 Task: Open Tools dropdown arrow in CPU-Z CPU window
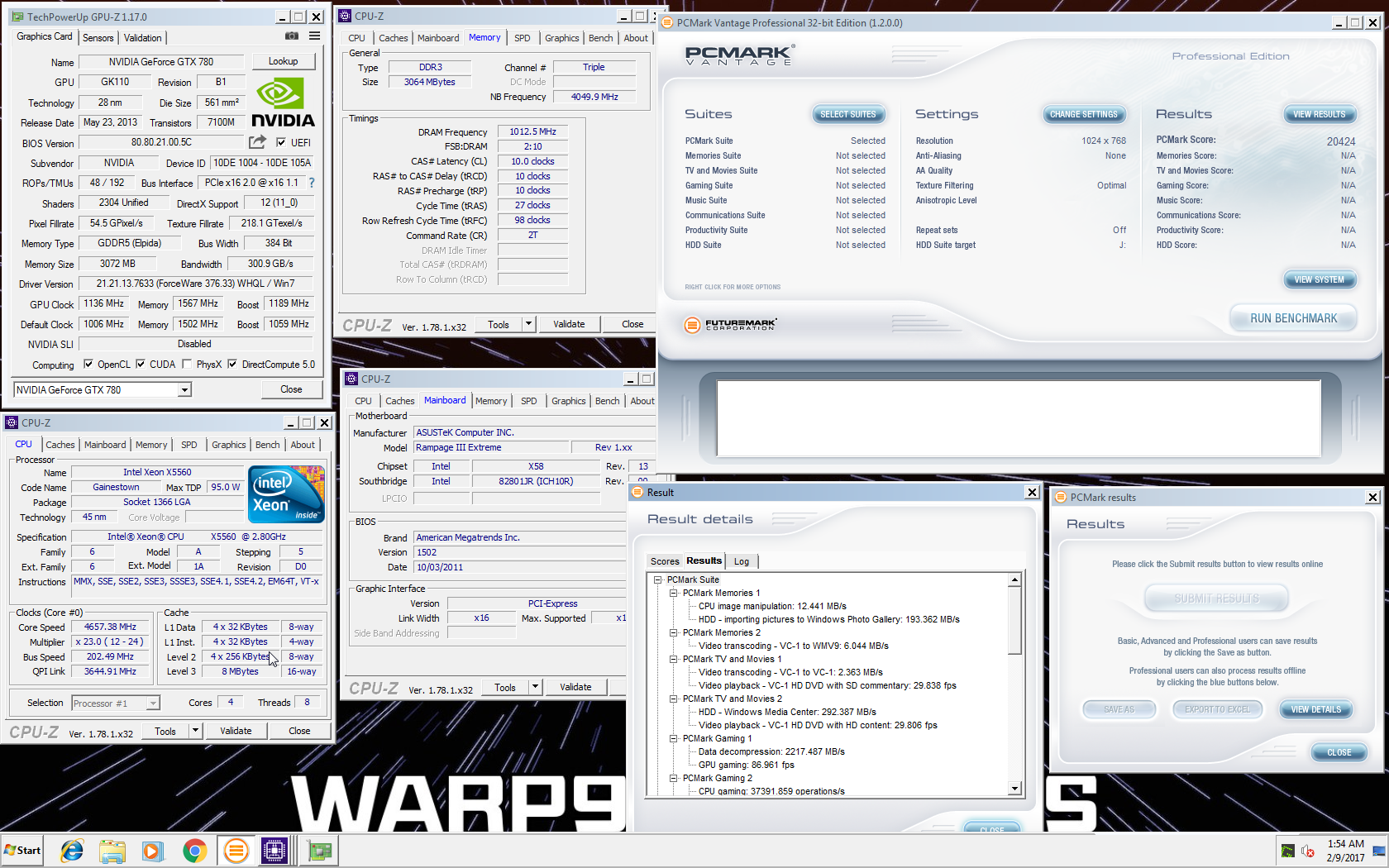click(x=195, y=731)
